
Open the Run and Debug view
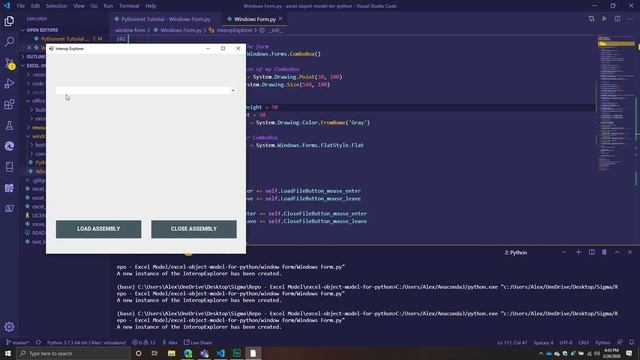pyautogui.click(x=9, y=84)
